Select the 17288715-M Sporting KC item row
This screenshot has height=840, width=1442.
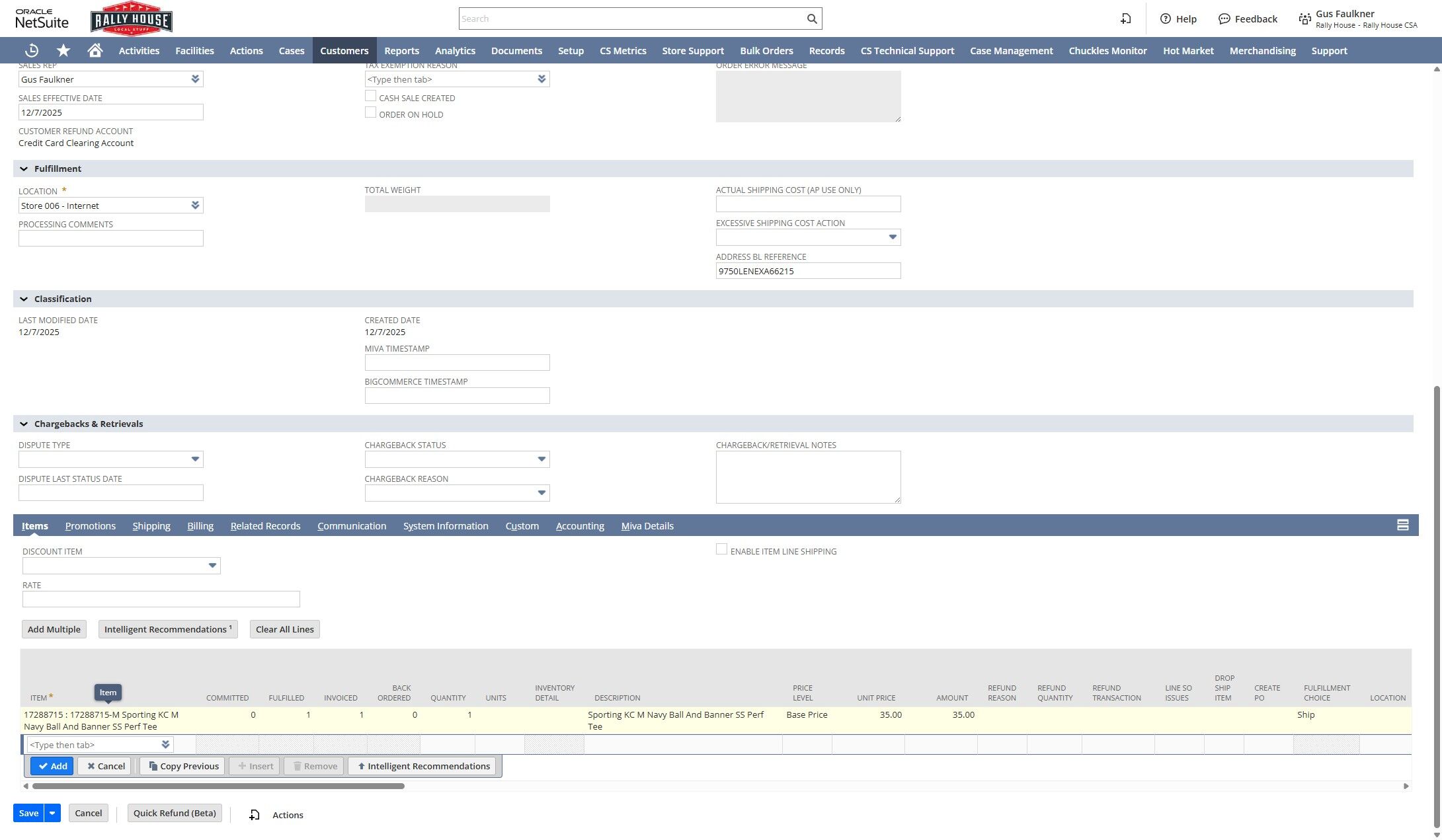click(715, 720)
